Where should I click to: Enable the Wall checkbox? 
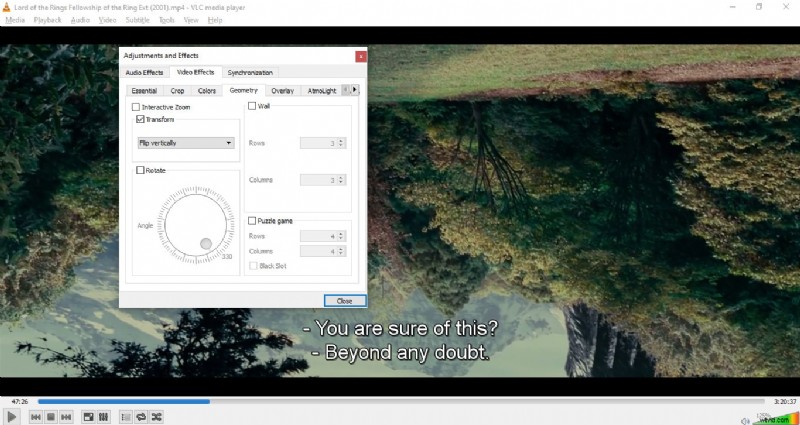point(252,106)
